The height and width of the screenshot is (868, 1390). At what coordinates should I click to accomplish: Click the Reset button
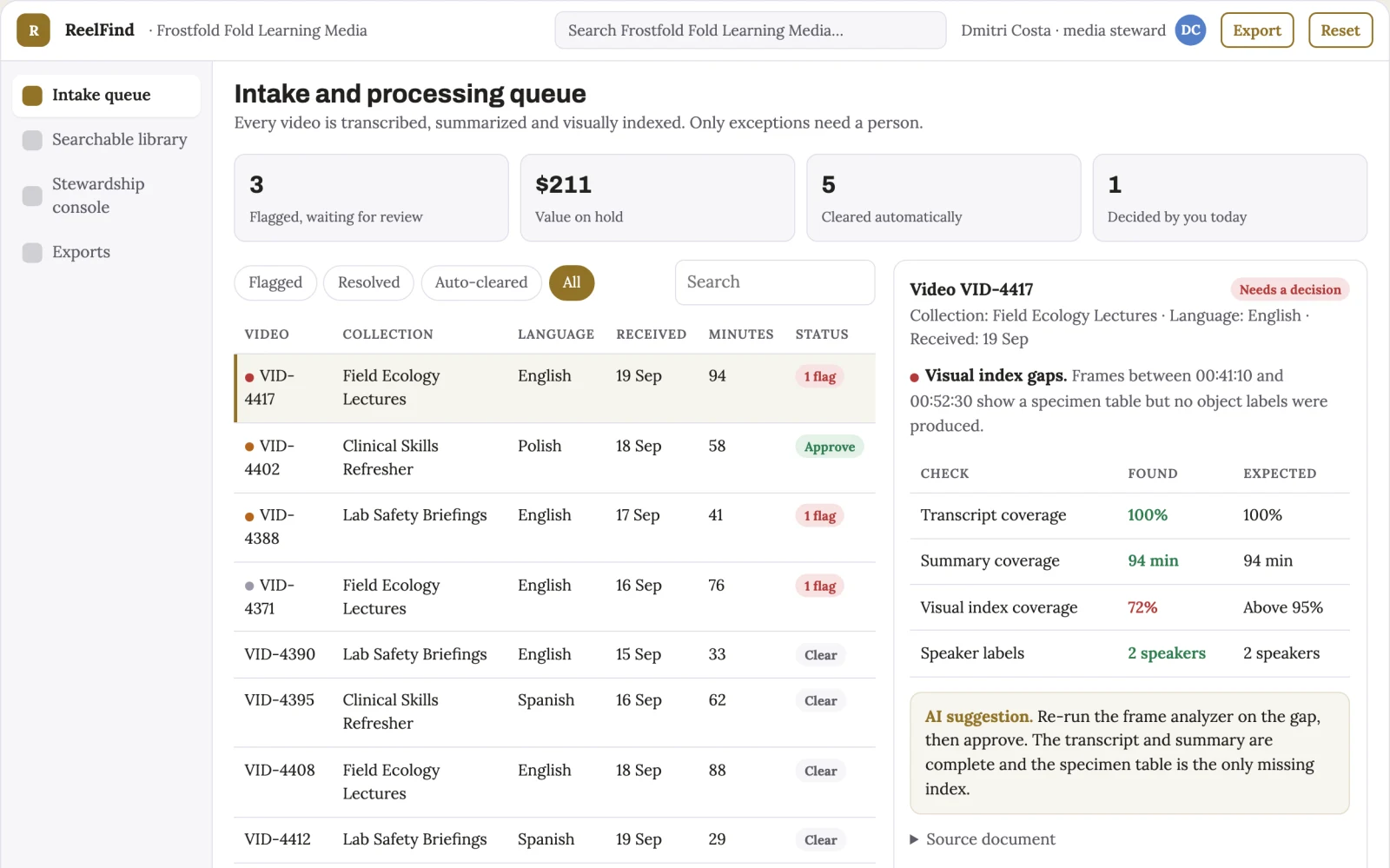point(1340,30)
